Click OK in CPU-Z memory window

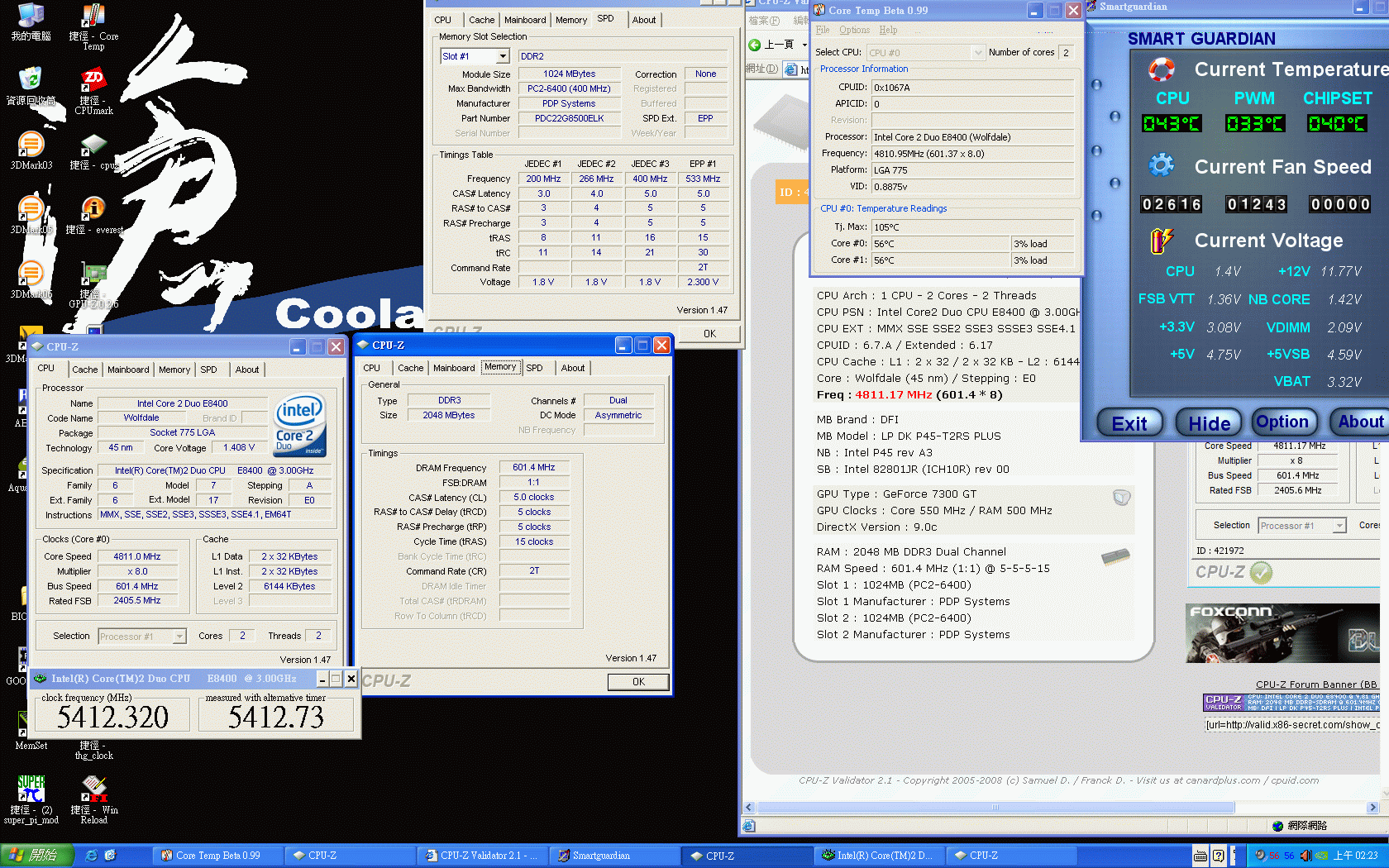point(638,682)
